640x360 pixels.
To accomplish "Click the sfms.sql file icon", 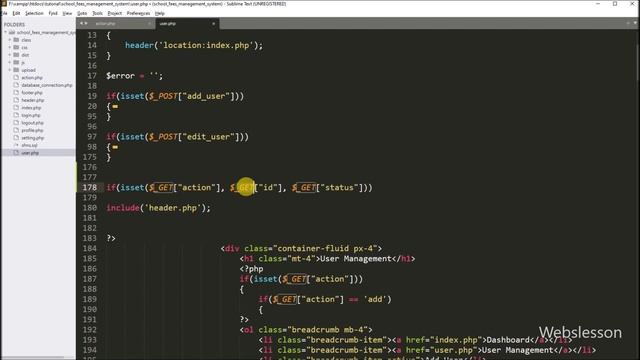I will click(x=16, y=145).
